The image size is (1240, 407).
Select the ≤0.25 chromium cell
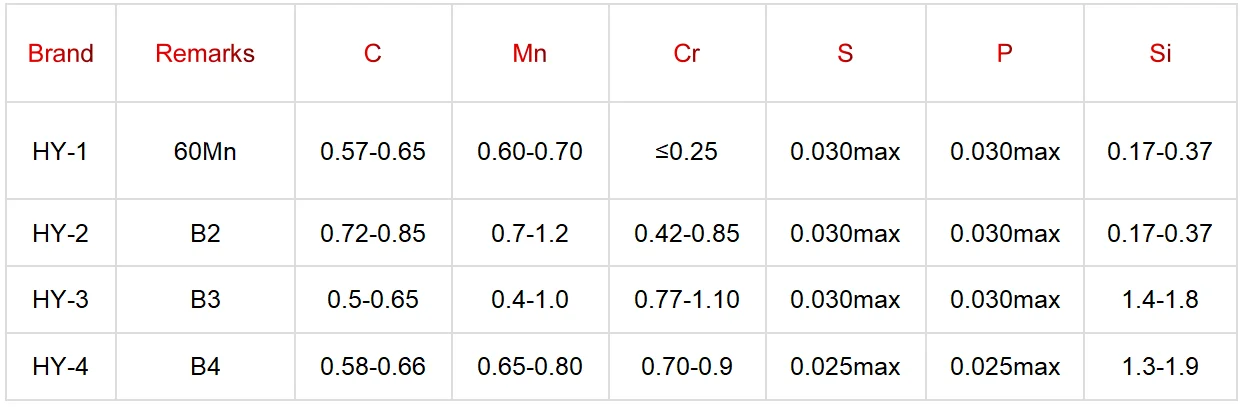pos(687,152)
